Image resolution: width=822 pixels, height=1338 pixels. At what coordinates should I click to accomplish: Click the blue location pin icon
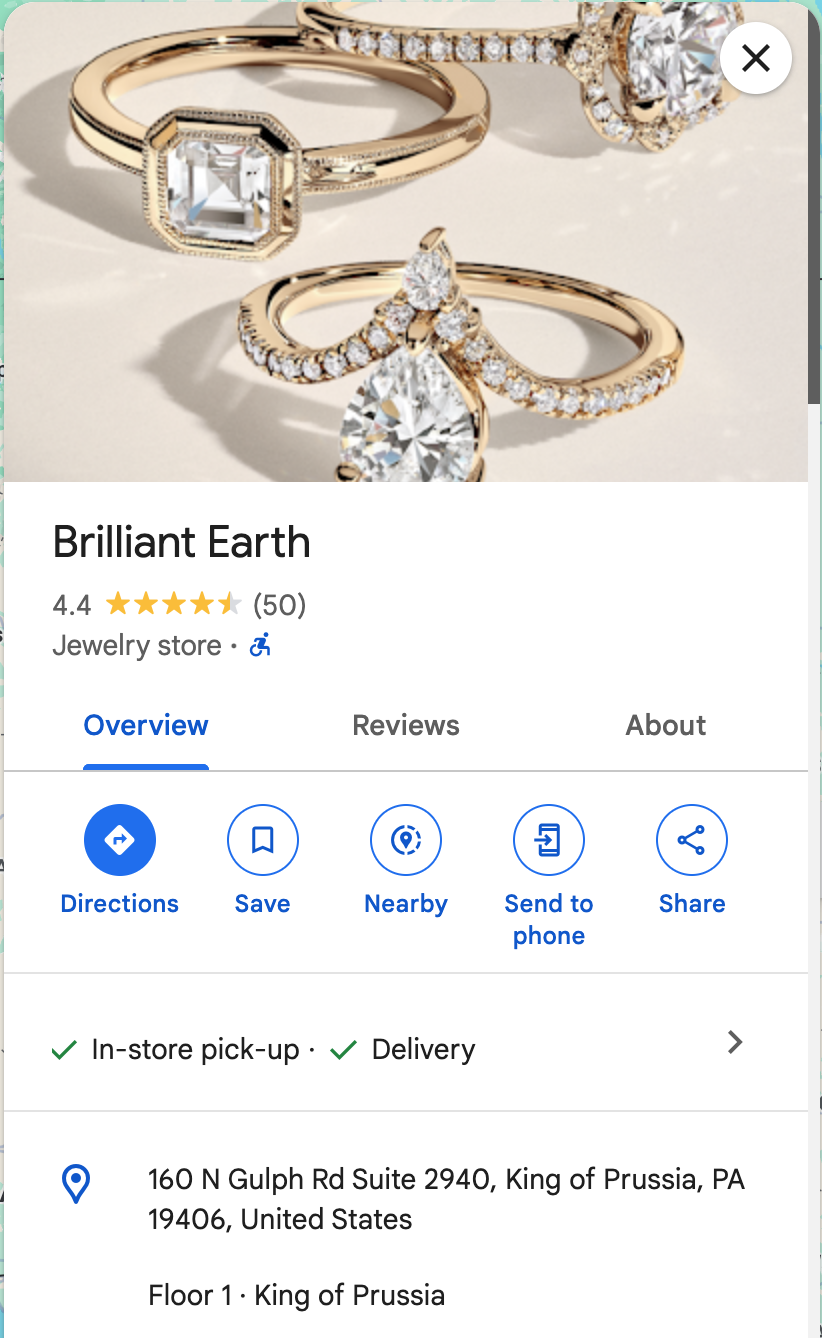click(76, 1184)
